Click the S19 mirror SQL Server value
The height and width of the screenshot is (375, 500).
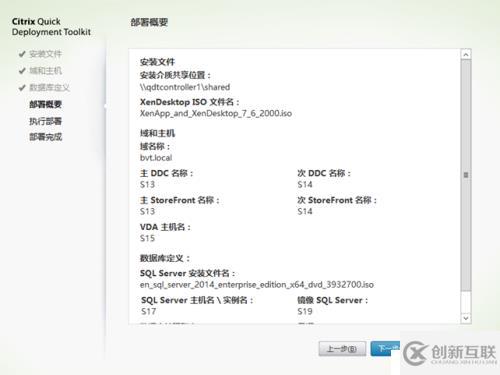click(305, 311)
